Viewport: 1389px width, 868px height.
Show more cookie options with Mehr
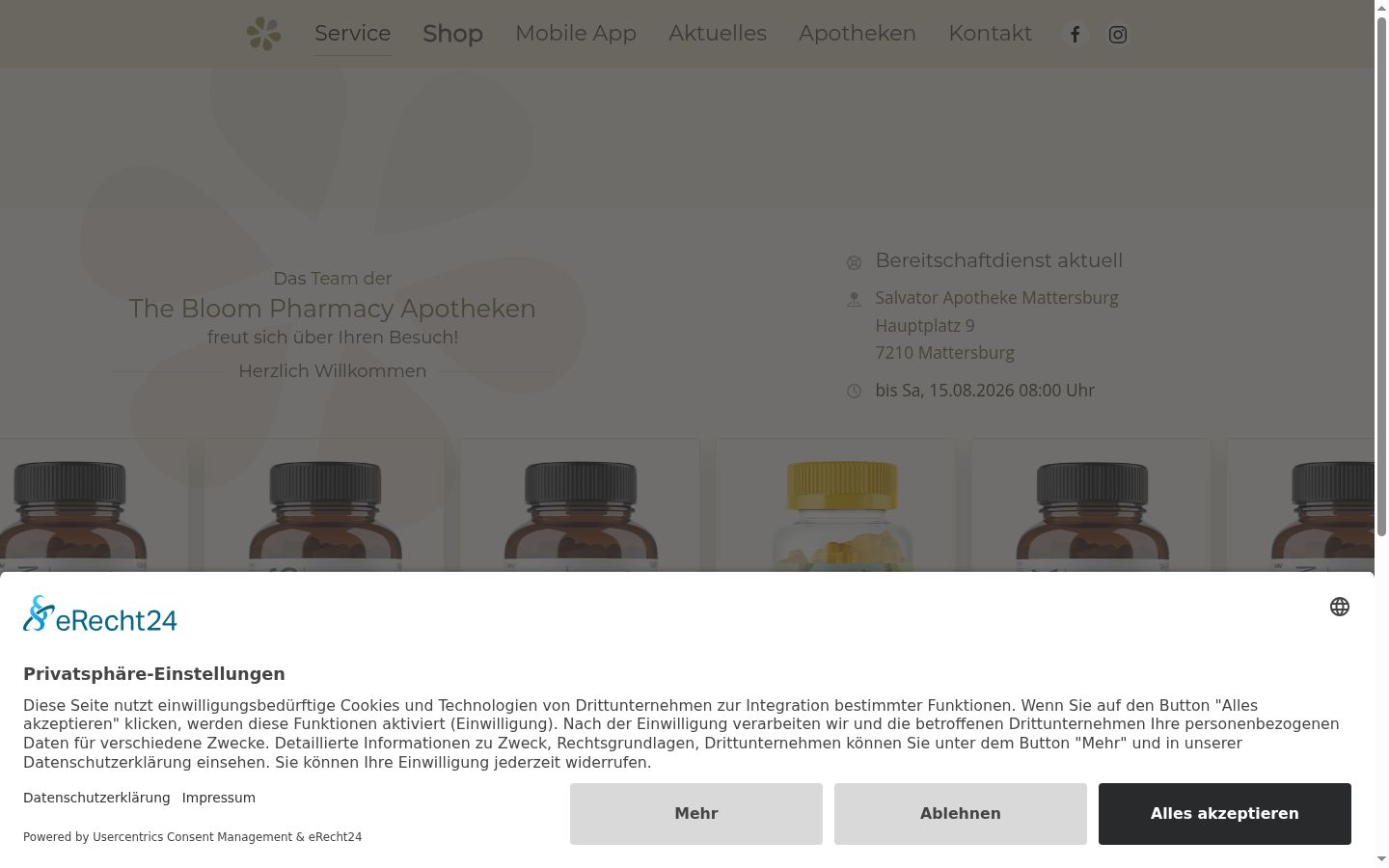[x=696, y=814]
